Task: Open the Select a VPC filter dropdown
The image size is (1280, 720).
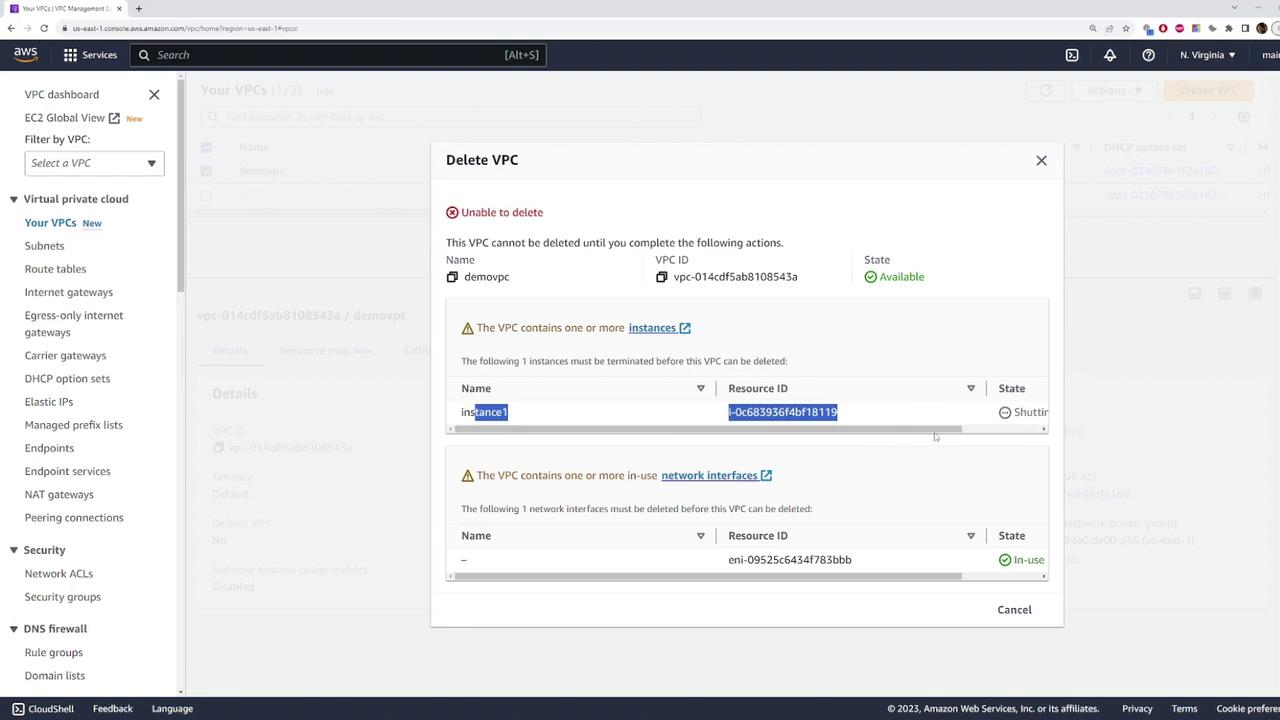Action: click(94, 163)
